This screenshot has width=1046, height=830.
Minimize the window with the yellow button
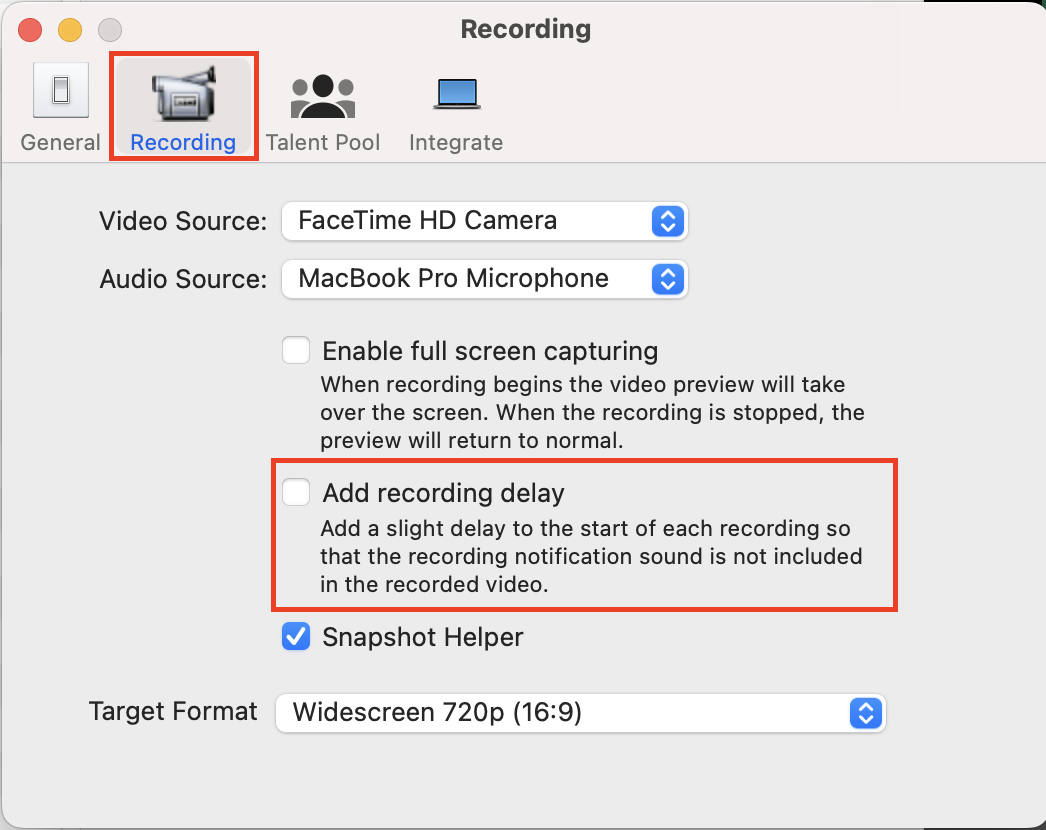click(x=70, y=30)
